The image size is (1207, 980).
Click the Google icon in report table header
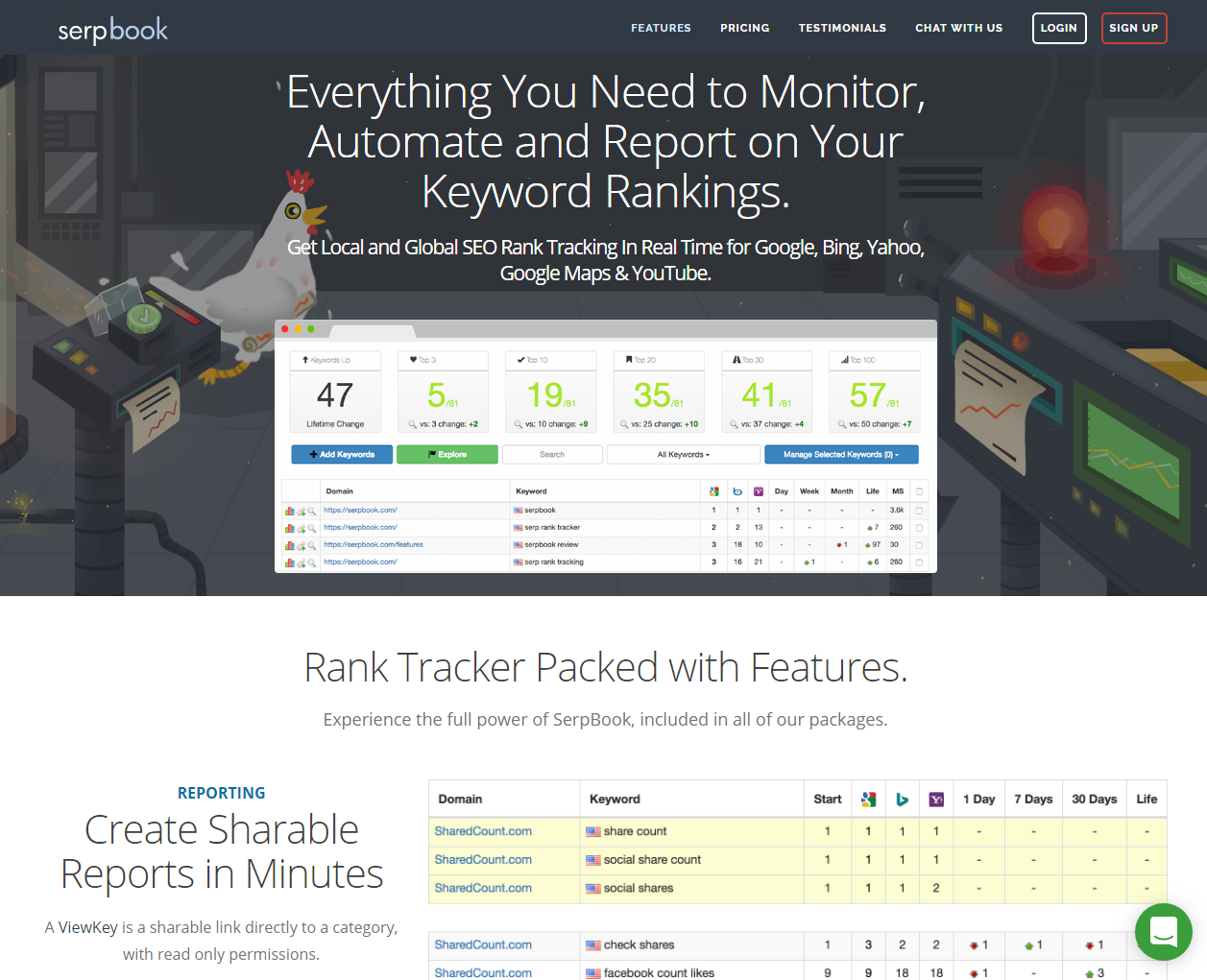tap(868, 799)
